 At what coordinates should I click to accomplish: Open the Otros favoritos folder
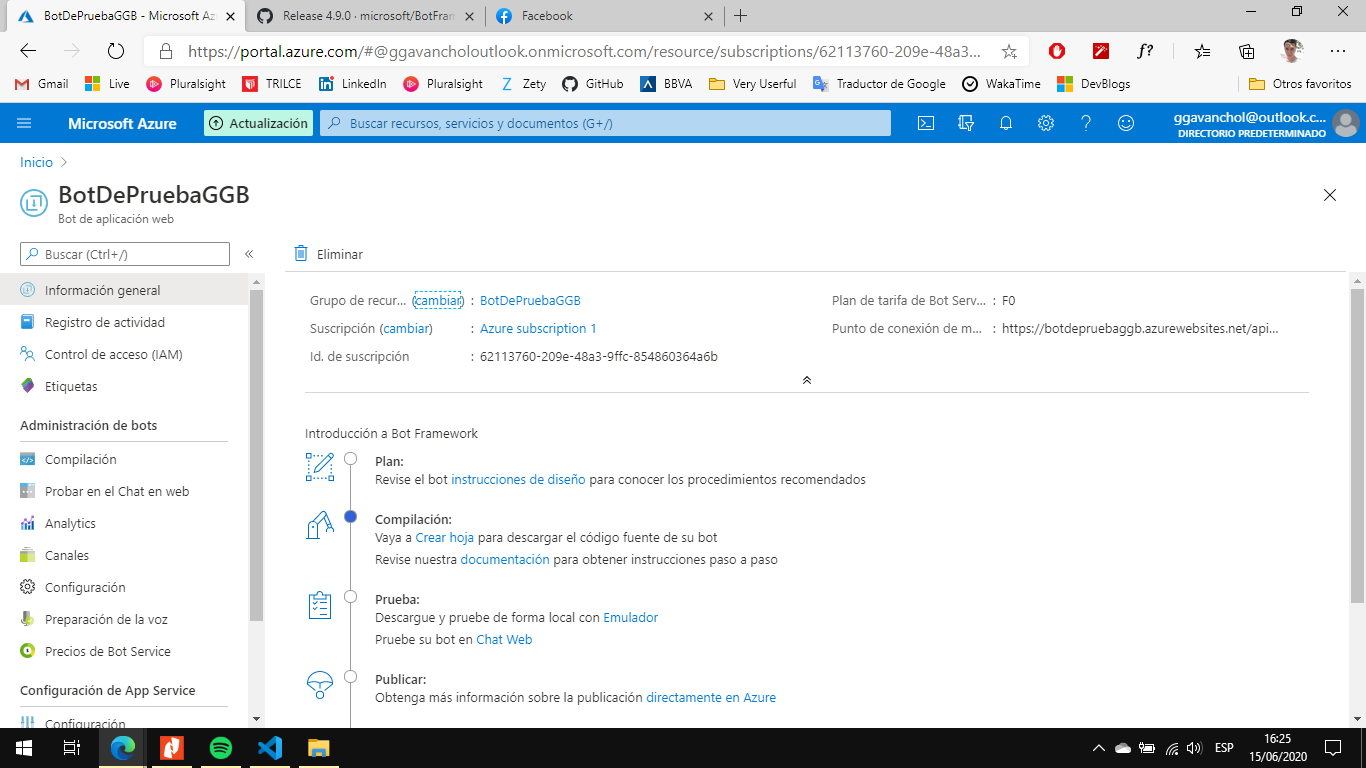[1300, 84]
